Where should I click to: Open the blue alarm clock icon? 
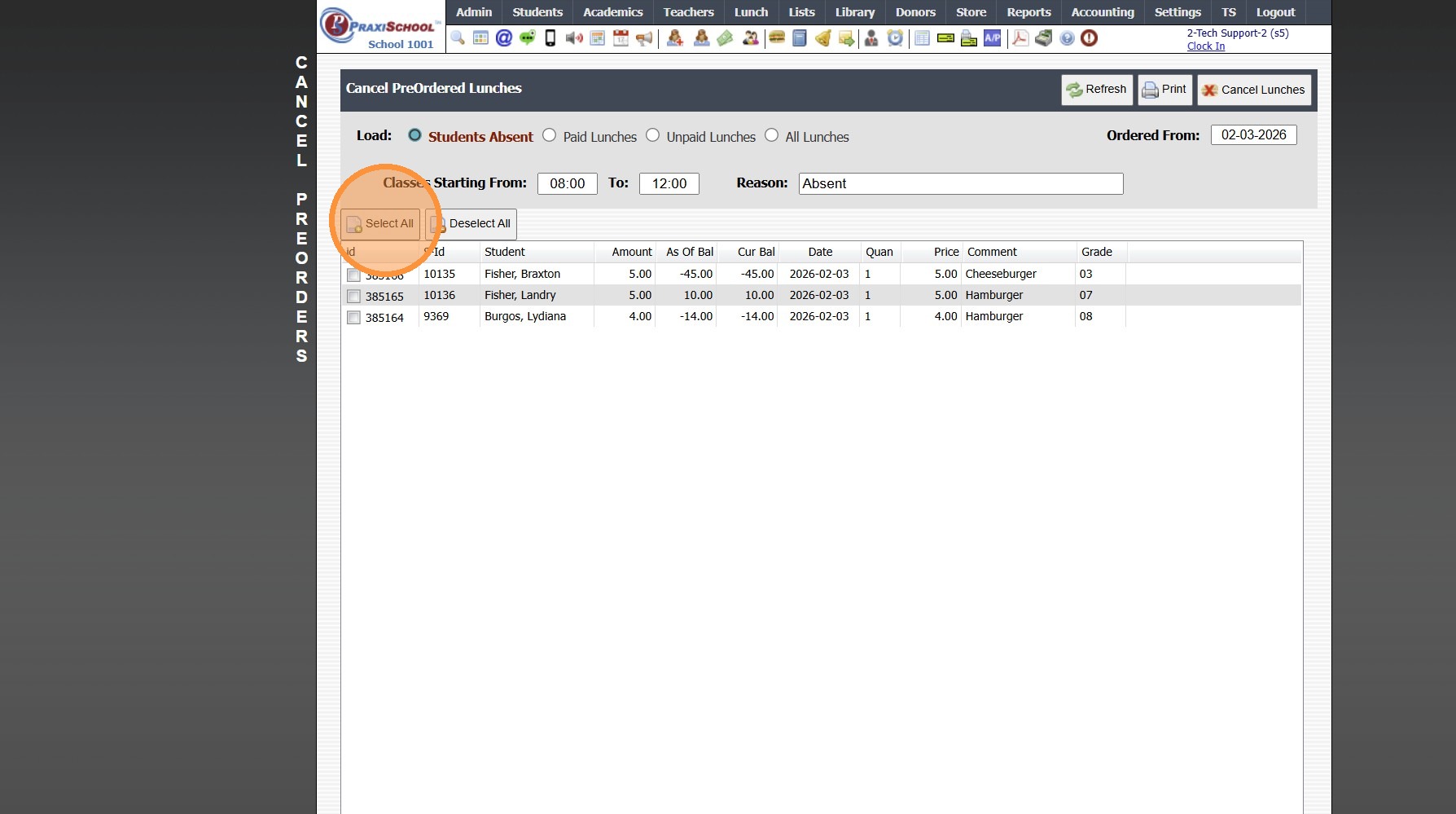pos(895,38)
